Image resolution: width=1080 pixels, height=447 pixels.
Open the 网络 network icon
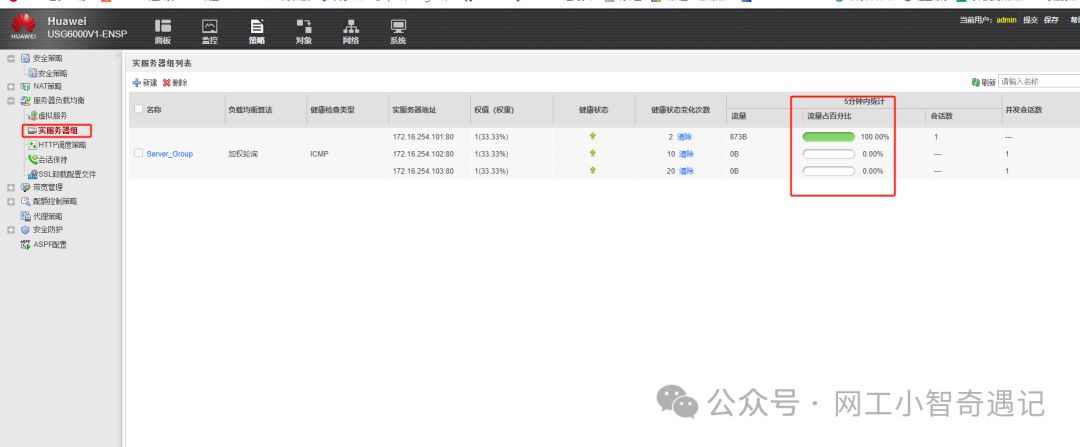tap(351, 26)
